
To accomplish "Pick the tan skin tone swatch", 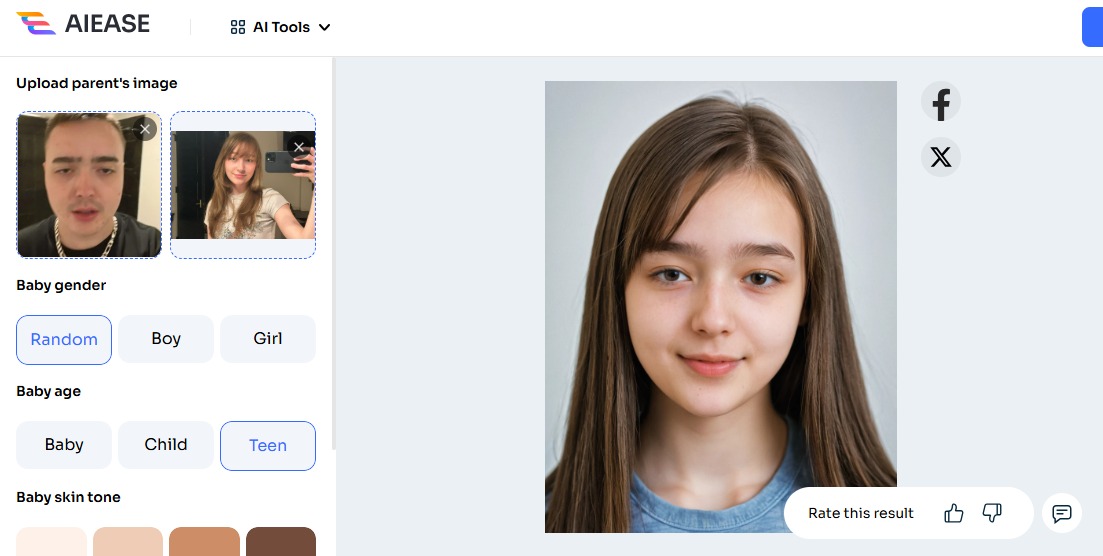I will pyautogui.click(x=205, y=541).
